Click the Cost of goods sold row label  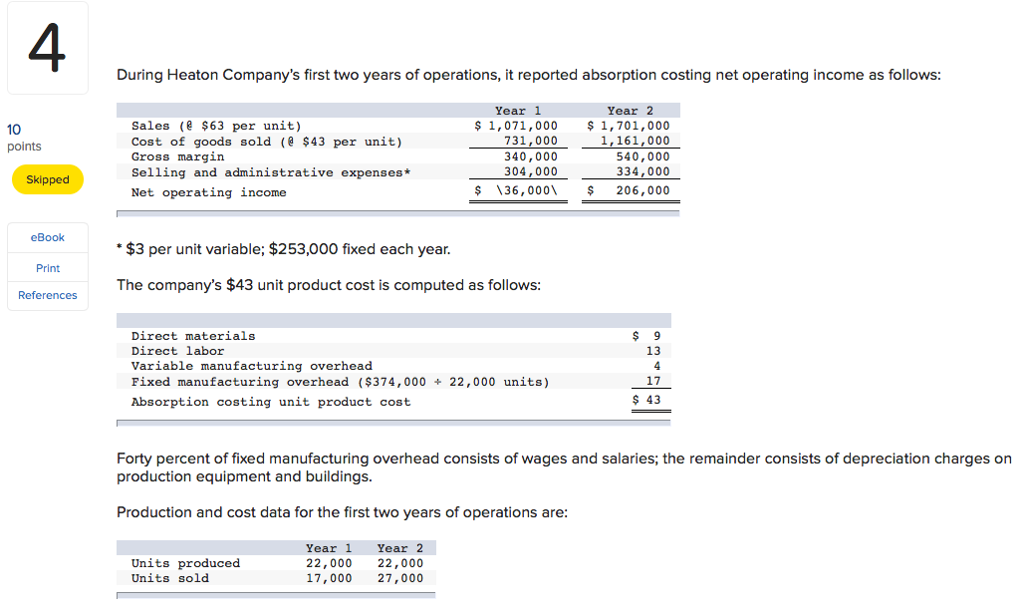click(266, 141)
